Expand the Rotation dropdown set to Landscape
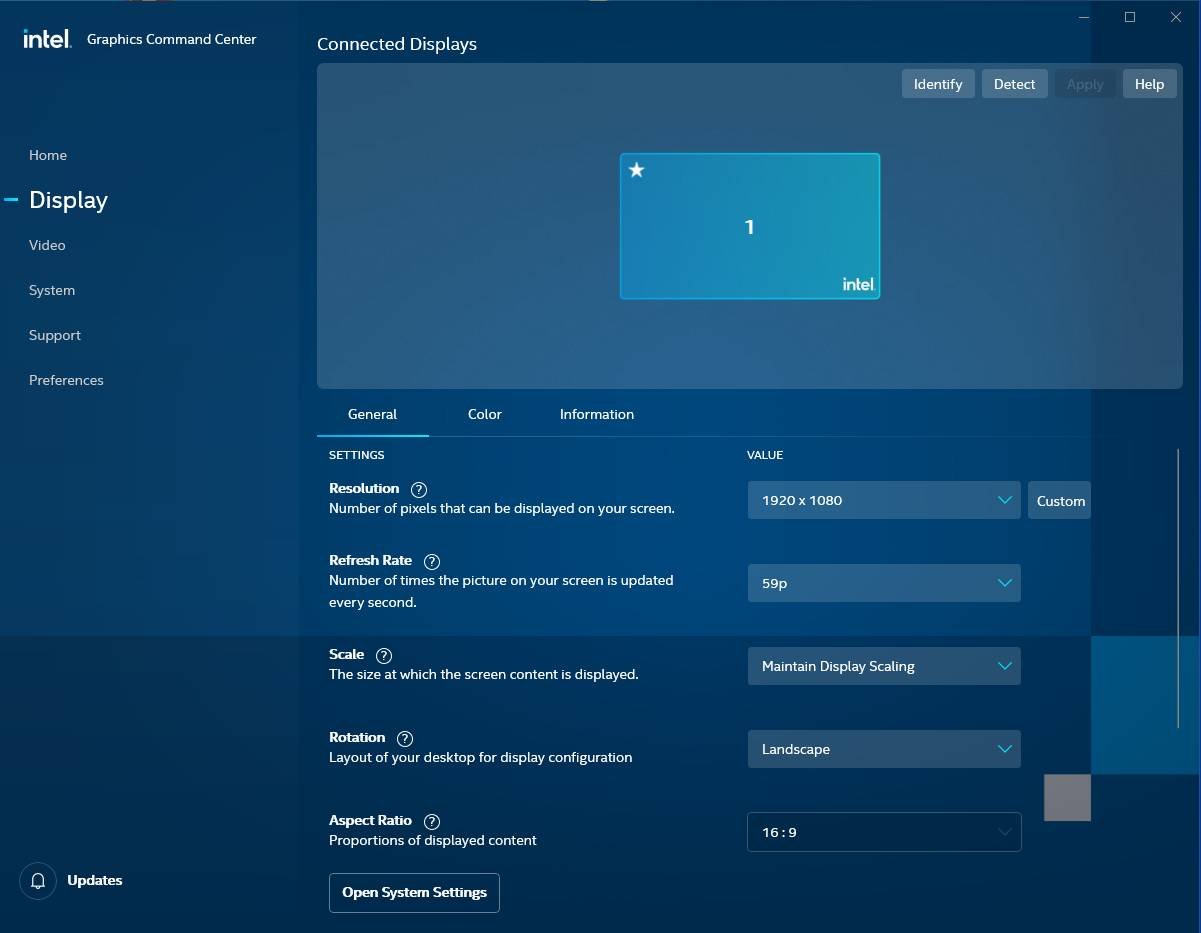The width and height of the screenshot is (1201, 933). (883, 749)
